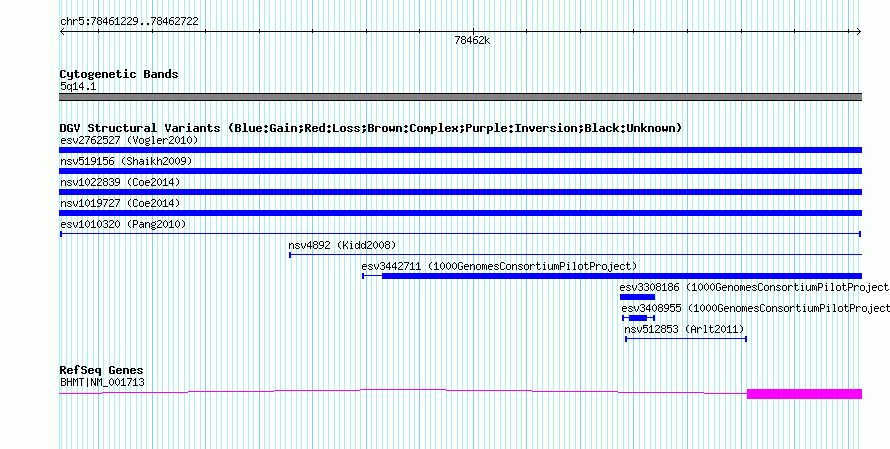Click the 78462k ruler position label
Screen dimensions: 890x449
click(x=472, y=40)
